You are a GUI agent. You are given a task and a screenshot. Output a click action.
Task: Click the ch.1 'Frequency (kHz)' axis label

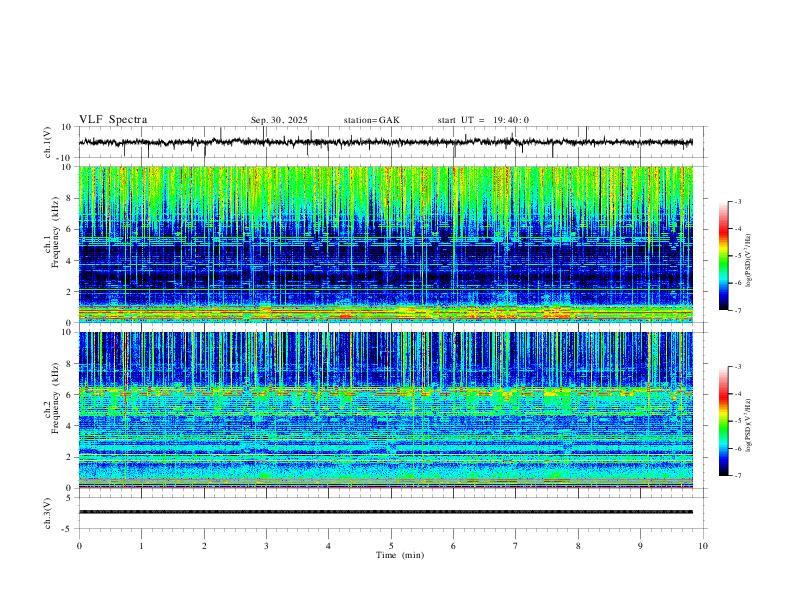(55, 233)
